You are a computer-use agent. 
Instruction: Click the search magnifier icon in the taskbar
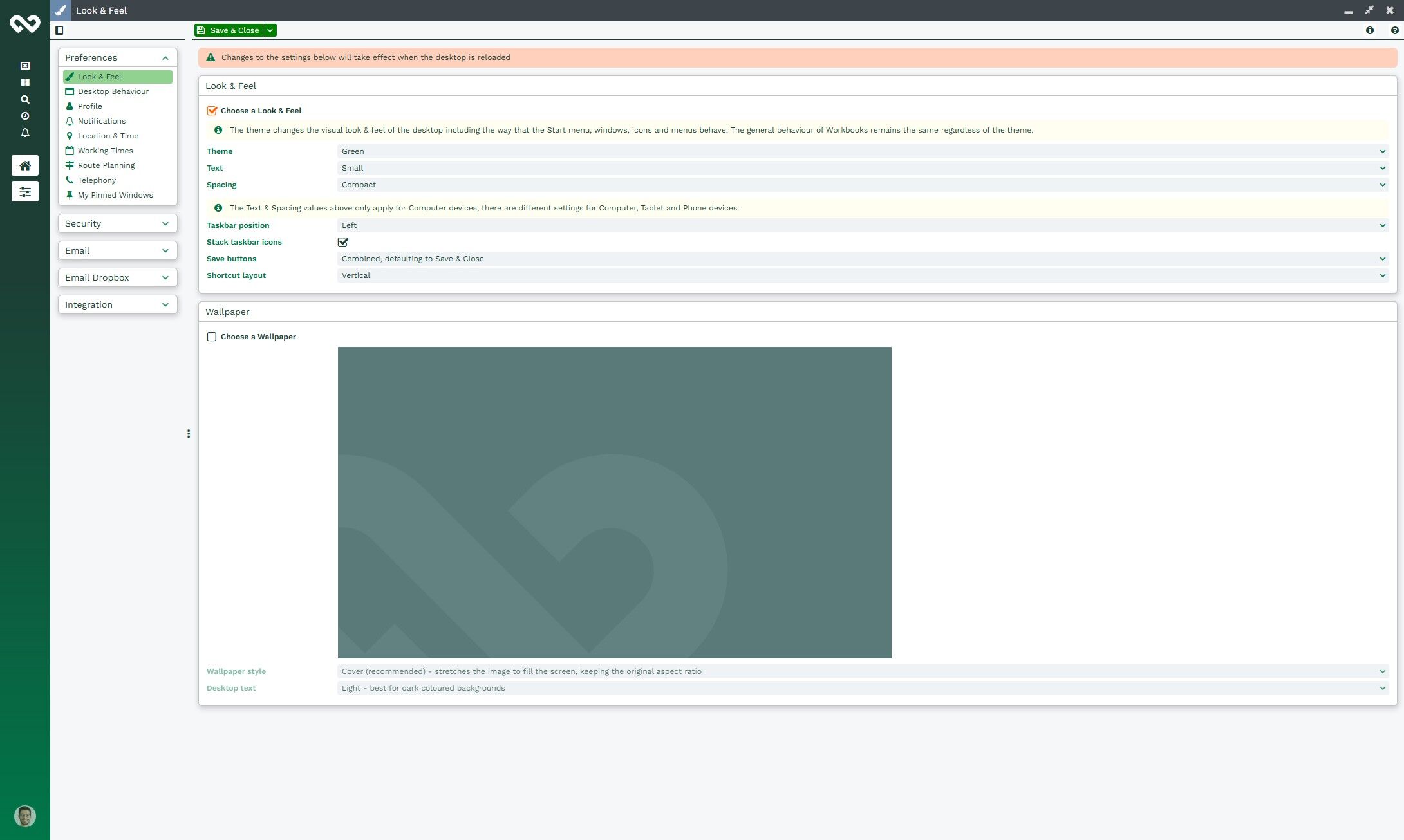tap(25, 99)
